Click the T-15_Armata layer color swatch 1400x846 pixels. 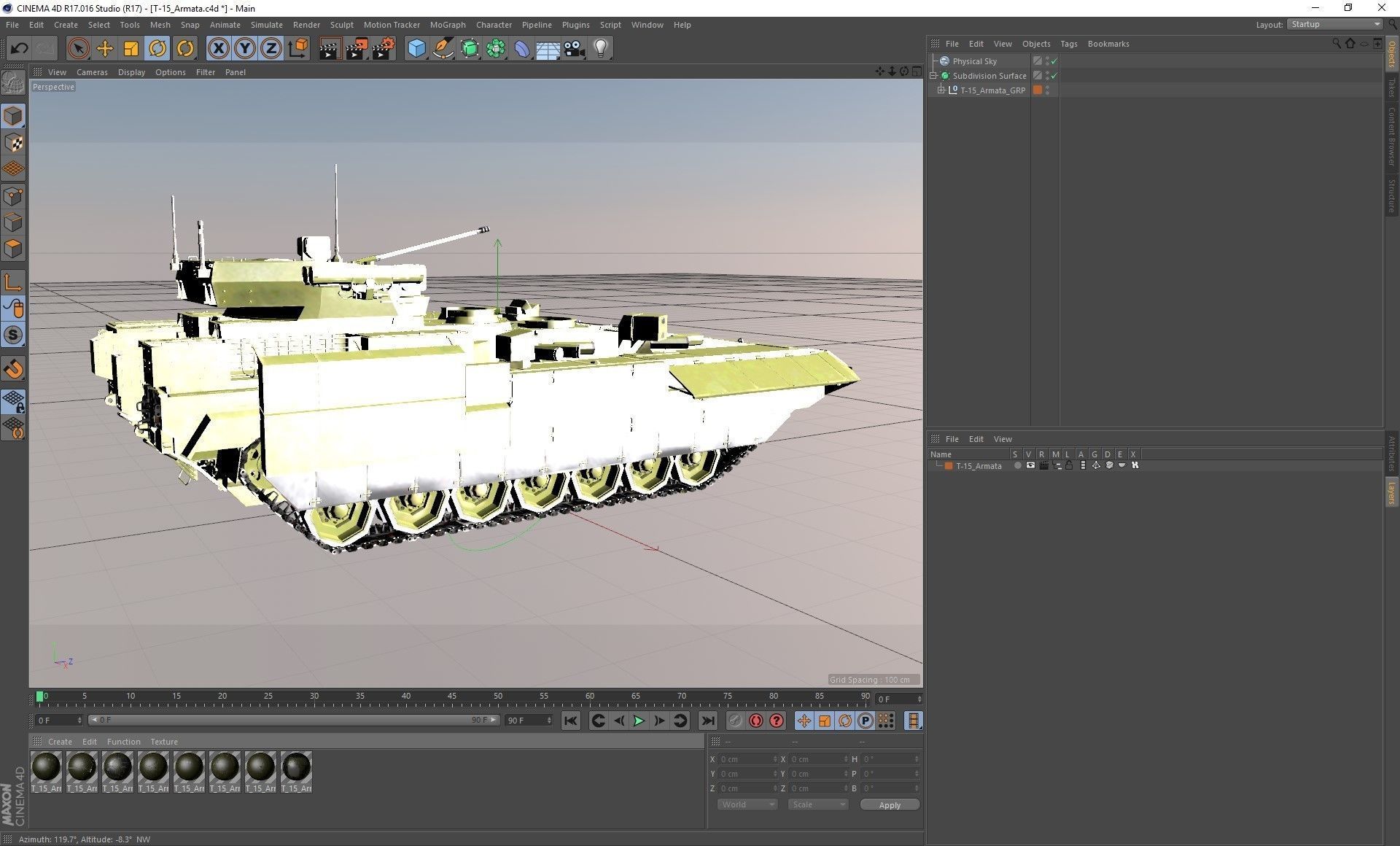(x=949, y=466)
